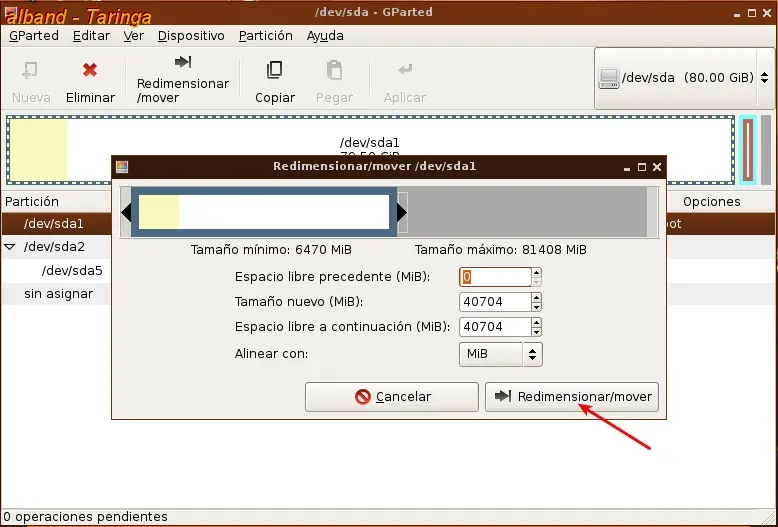
Task: Click the right black resize handle arrow
Action: (x=402, y=212)
